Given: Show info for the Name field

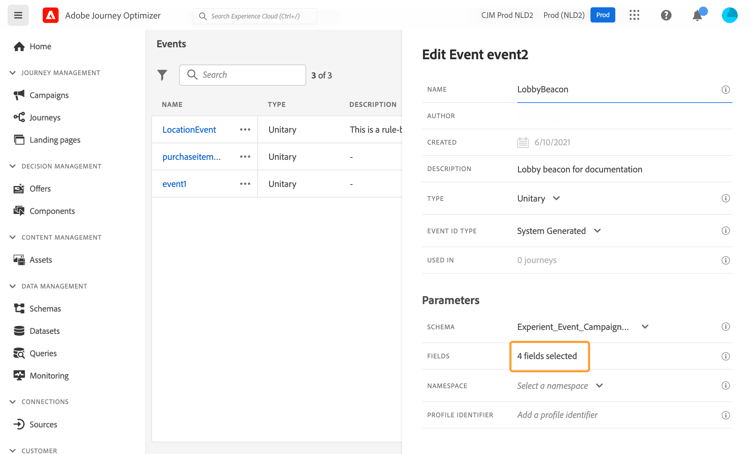Looking at the screenshot, I should 725,90.
